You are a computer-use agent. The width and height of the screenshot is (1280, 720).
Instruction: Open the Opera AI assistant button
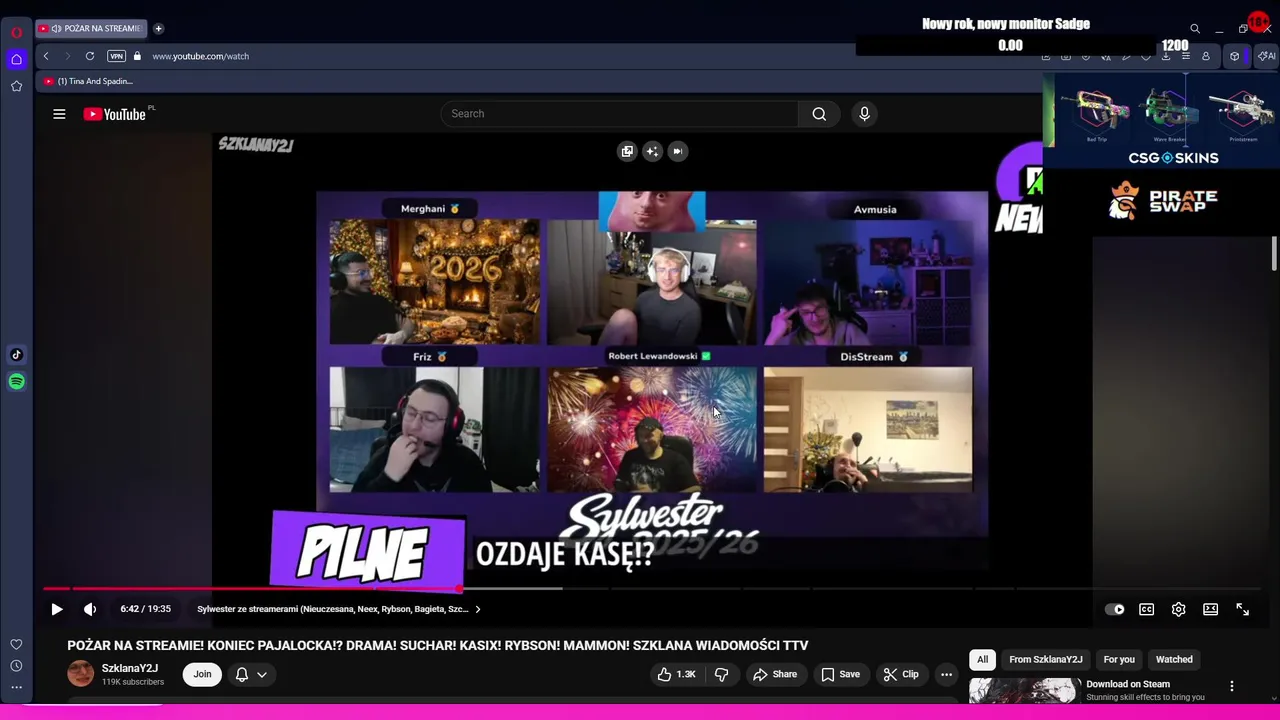(1266, 56)
